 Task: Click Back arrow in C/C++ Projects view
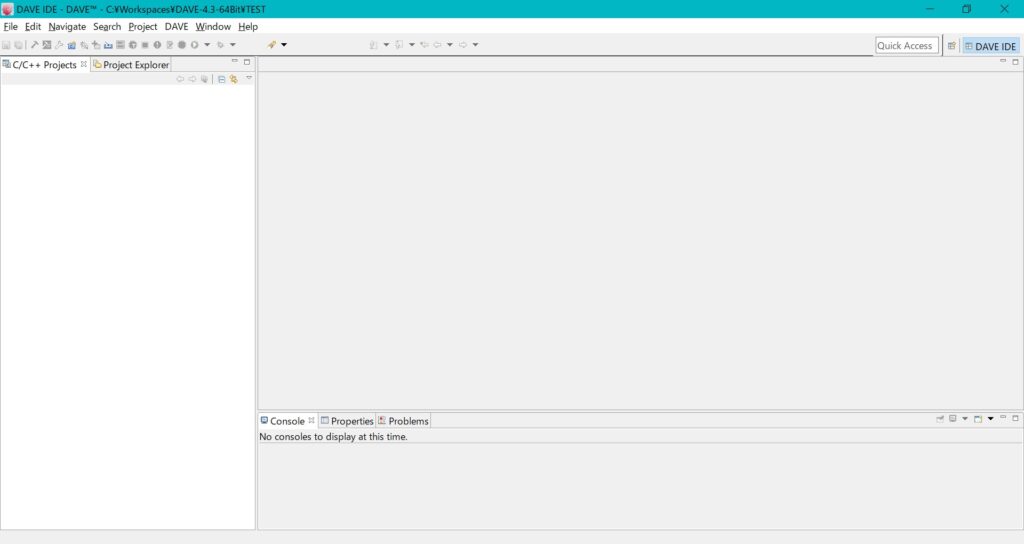(180, 79)
